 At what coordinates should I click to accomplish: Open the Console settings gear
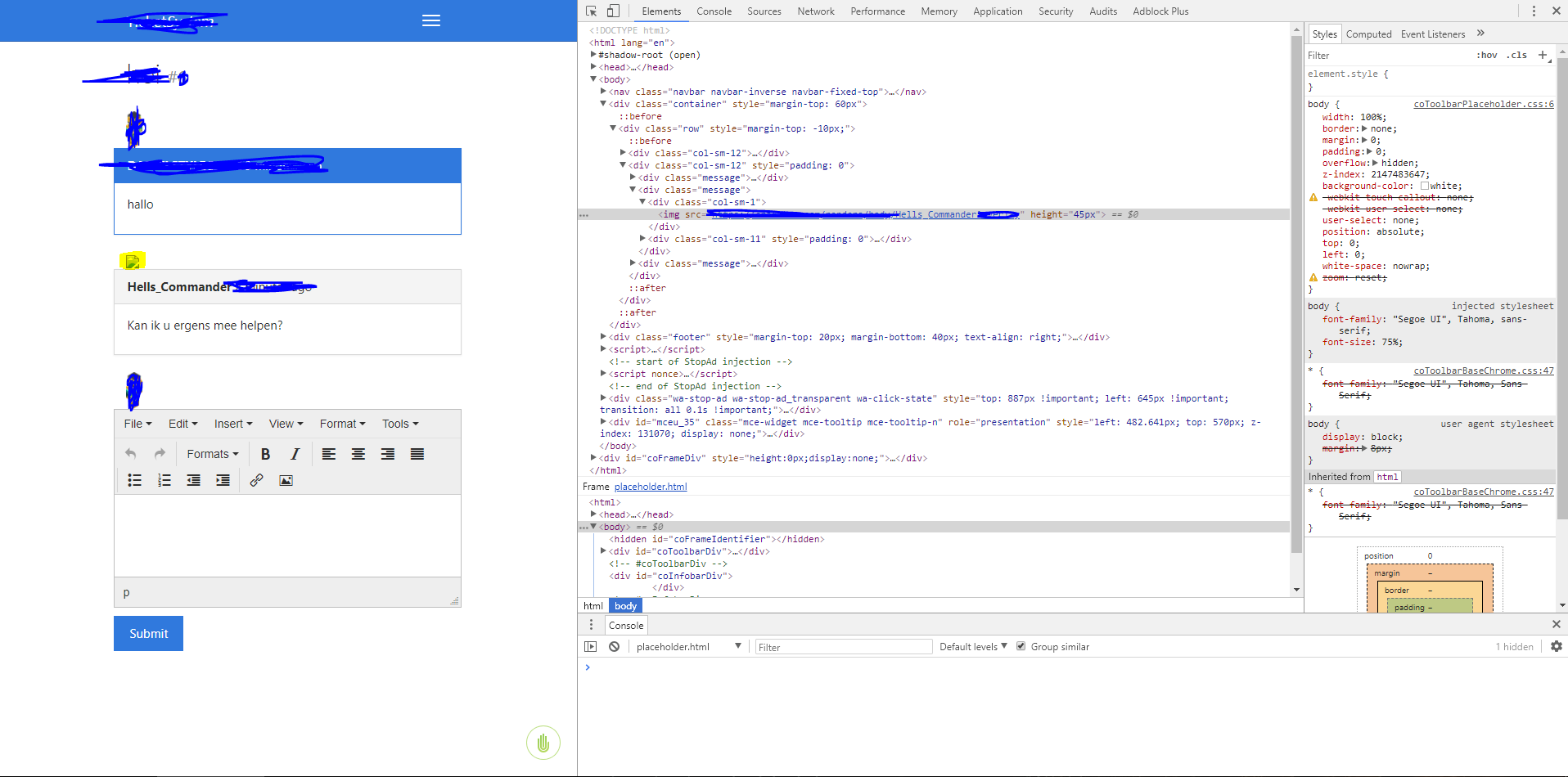pos(1556,646)
